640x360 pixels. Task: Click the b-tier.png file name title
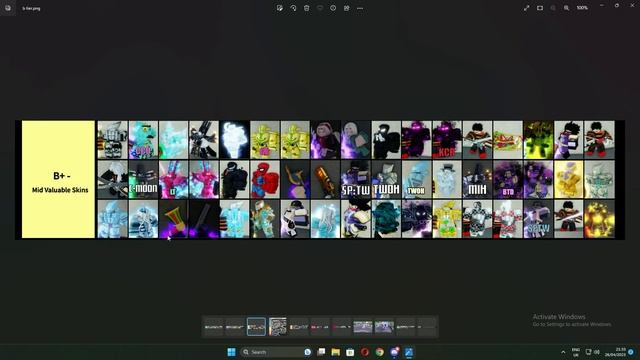point(31,8)
